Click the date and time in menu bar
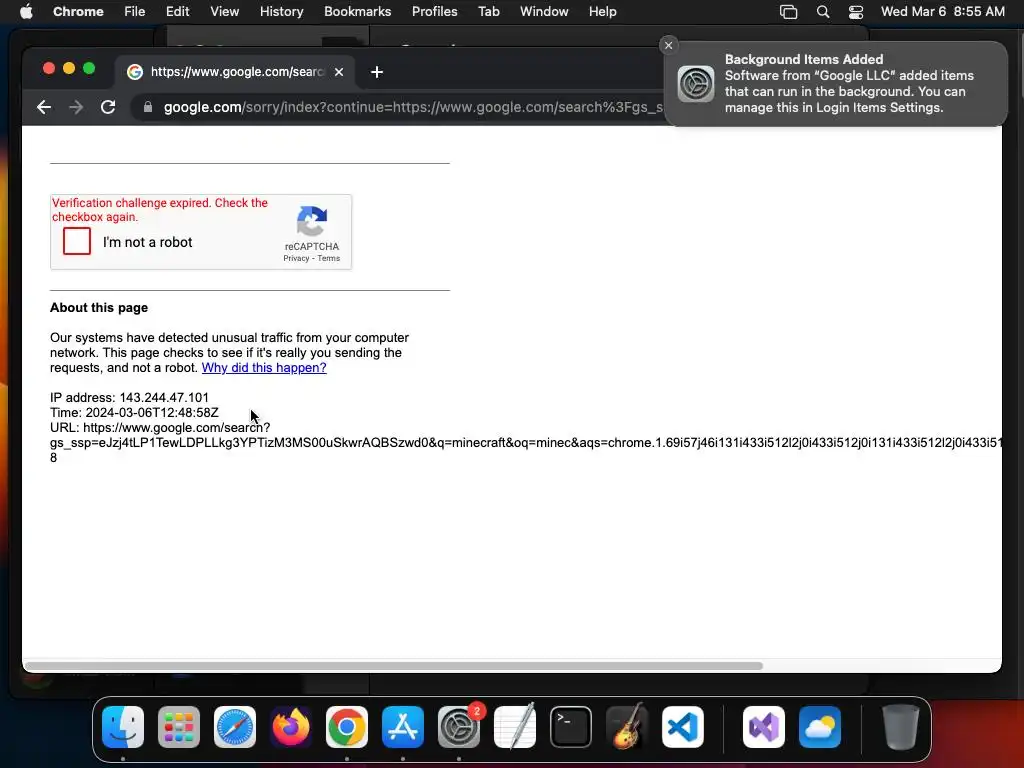Image resolution: width=1024 pixels, height=768 pixels. 942,12
